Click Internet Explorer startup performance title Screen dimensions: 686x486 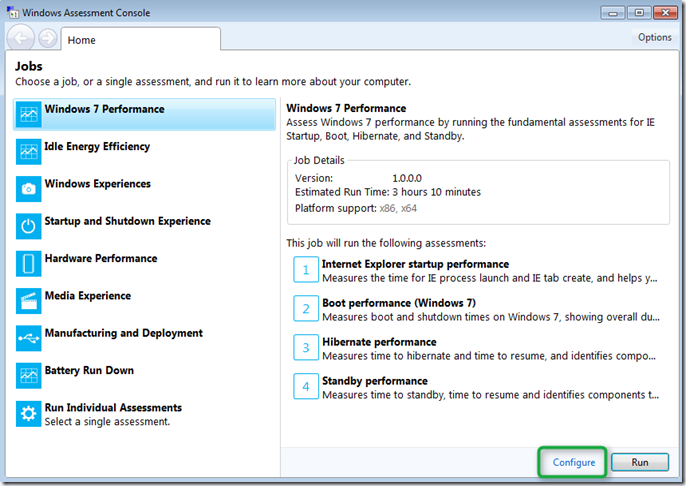(x=415, y=264)
